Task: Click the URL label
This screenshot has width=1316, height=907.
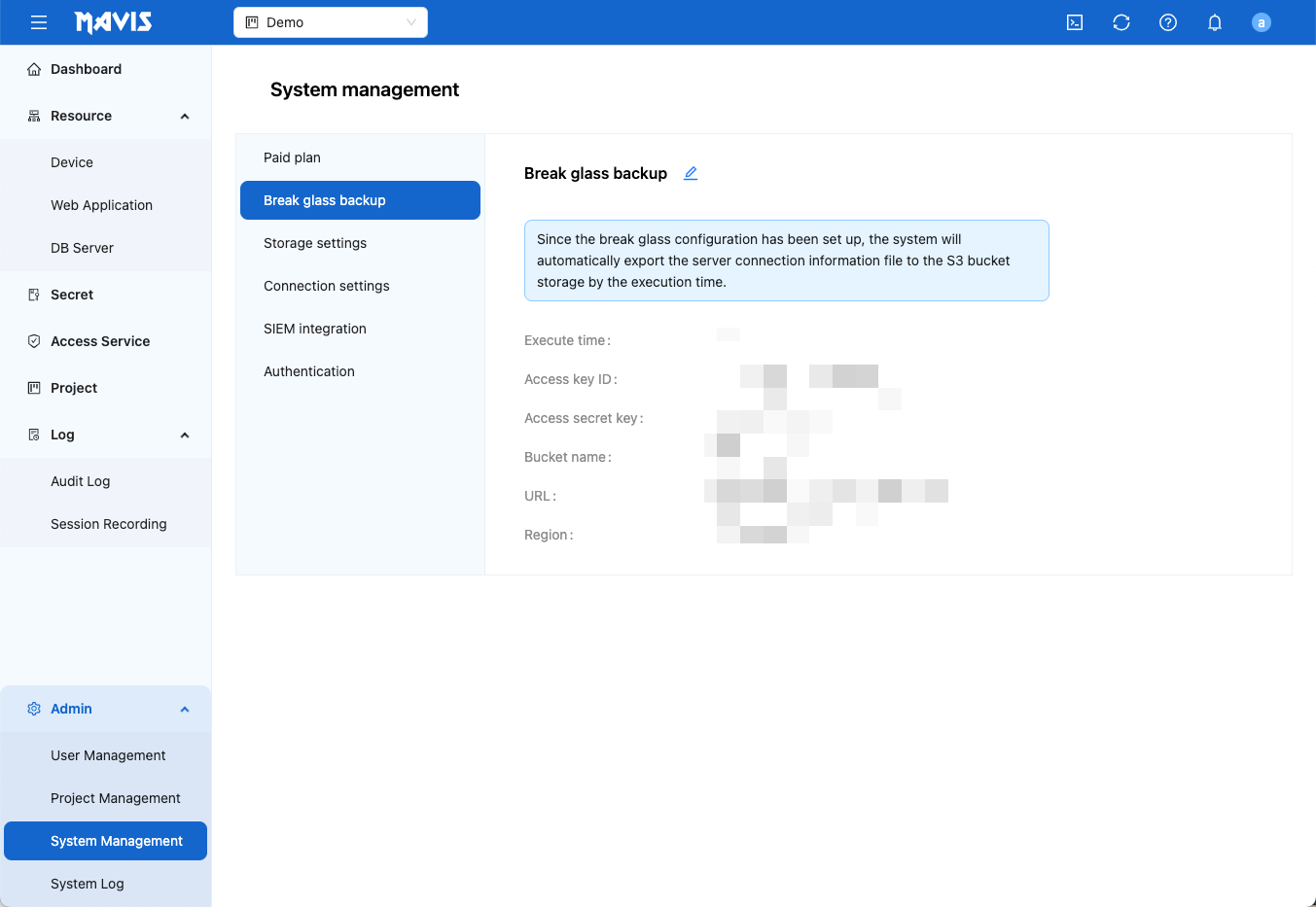Action: [540, 496]
